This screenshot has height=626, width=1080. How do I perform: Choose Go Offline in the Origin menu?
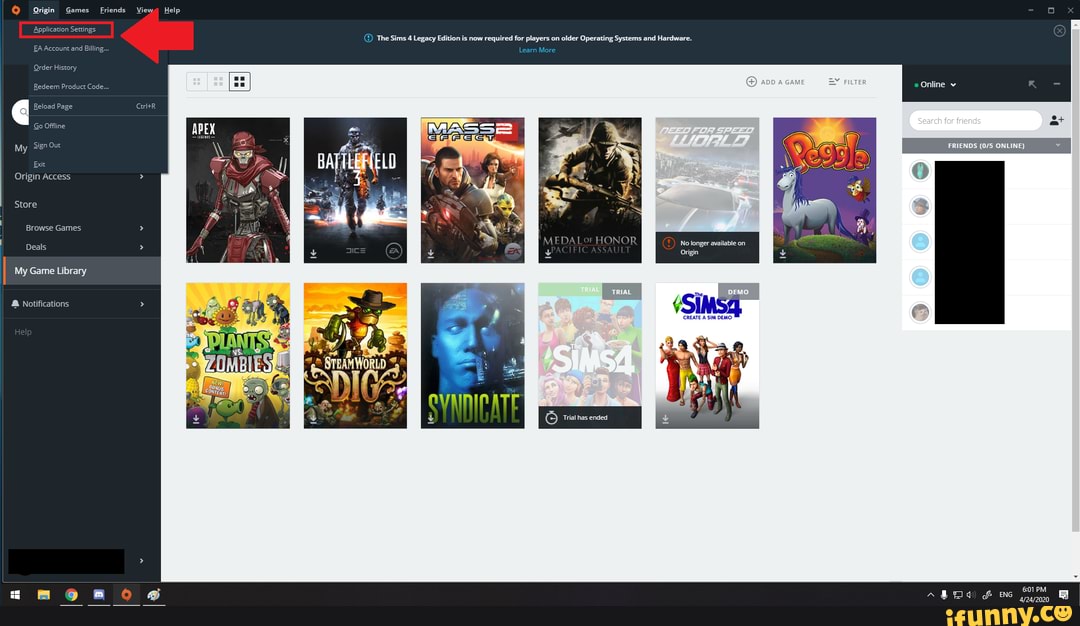[x=50, y=126]
